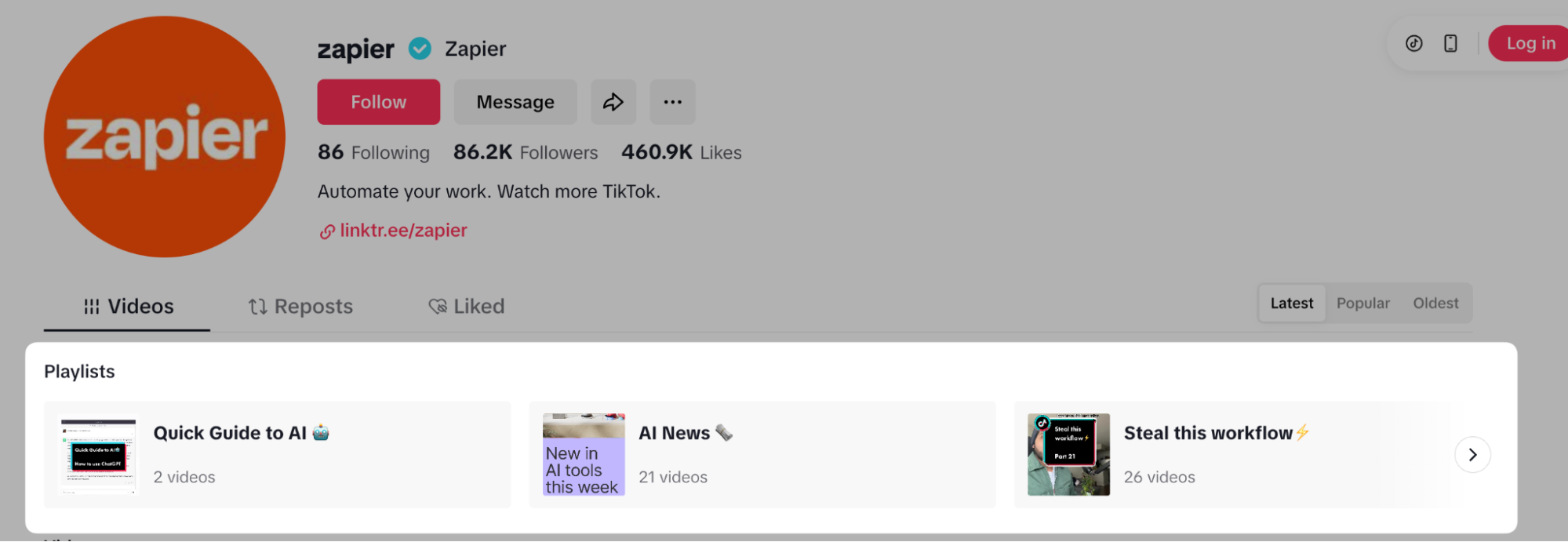Viewport: 1568px width, 542px height.
Task: Click the Playlists section heading
Action: coord(79,372)
